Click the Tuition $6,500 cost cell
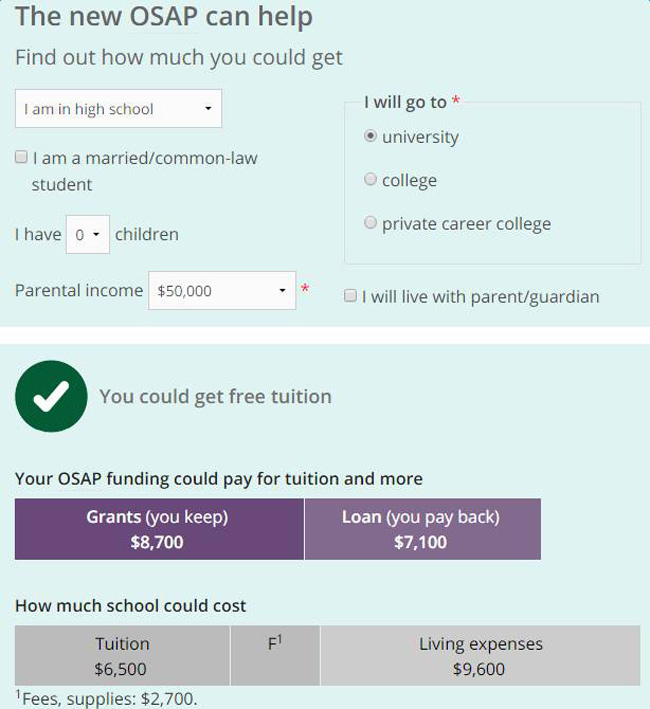 (122, 656)
